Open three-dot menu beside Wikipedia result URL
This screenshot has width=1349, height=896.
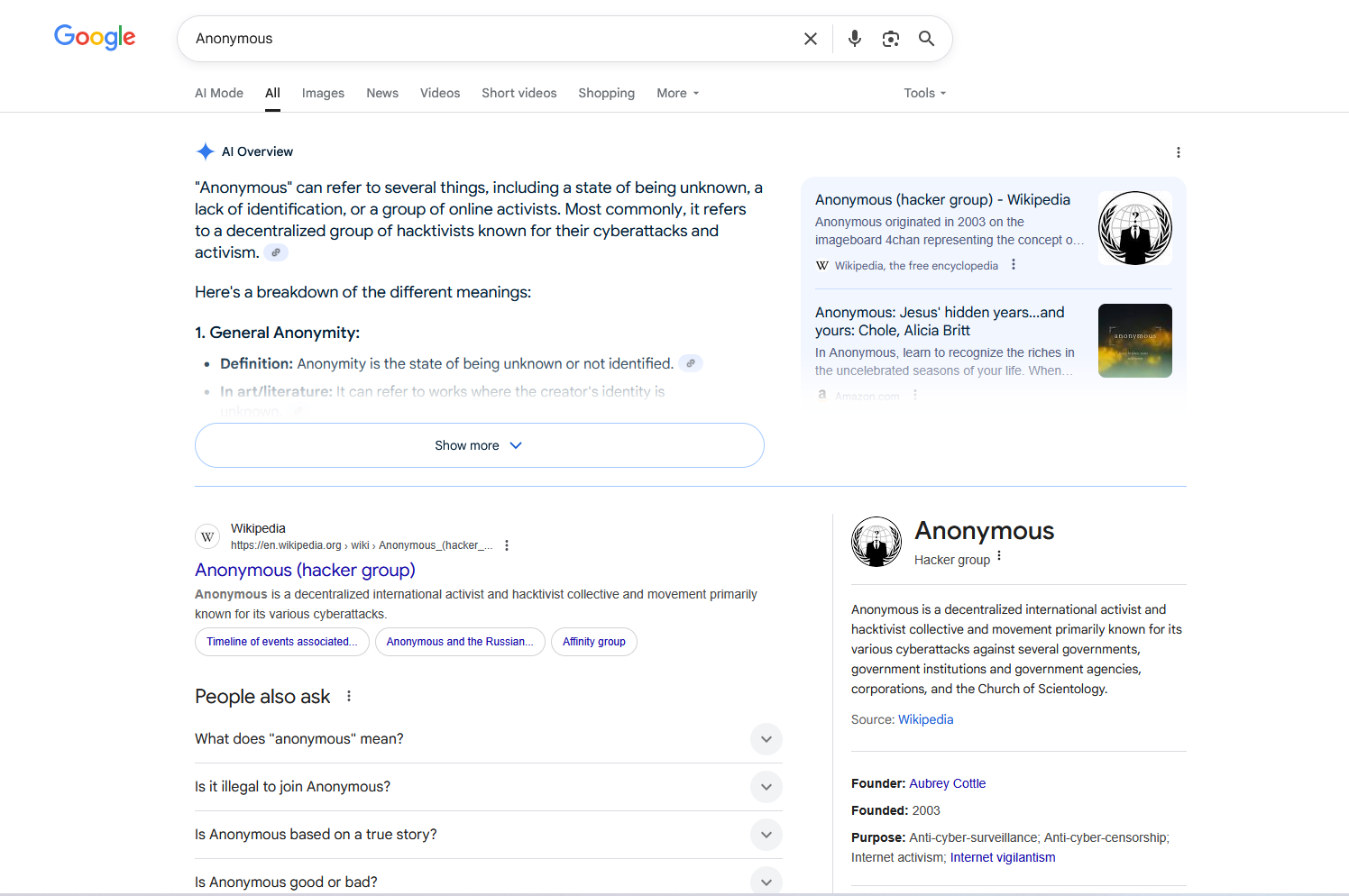(x=507, y=545)
